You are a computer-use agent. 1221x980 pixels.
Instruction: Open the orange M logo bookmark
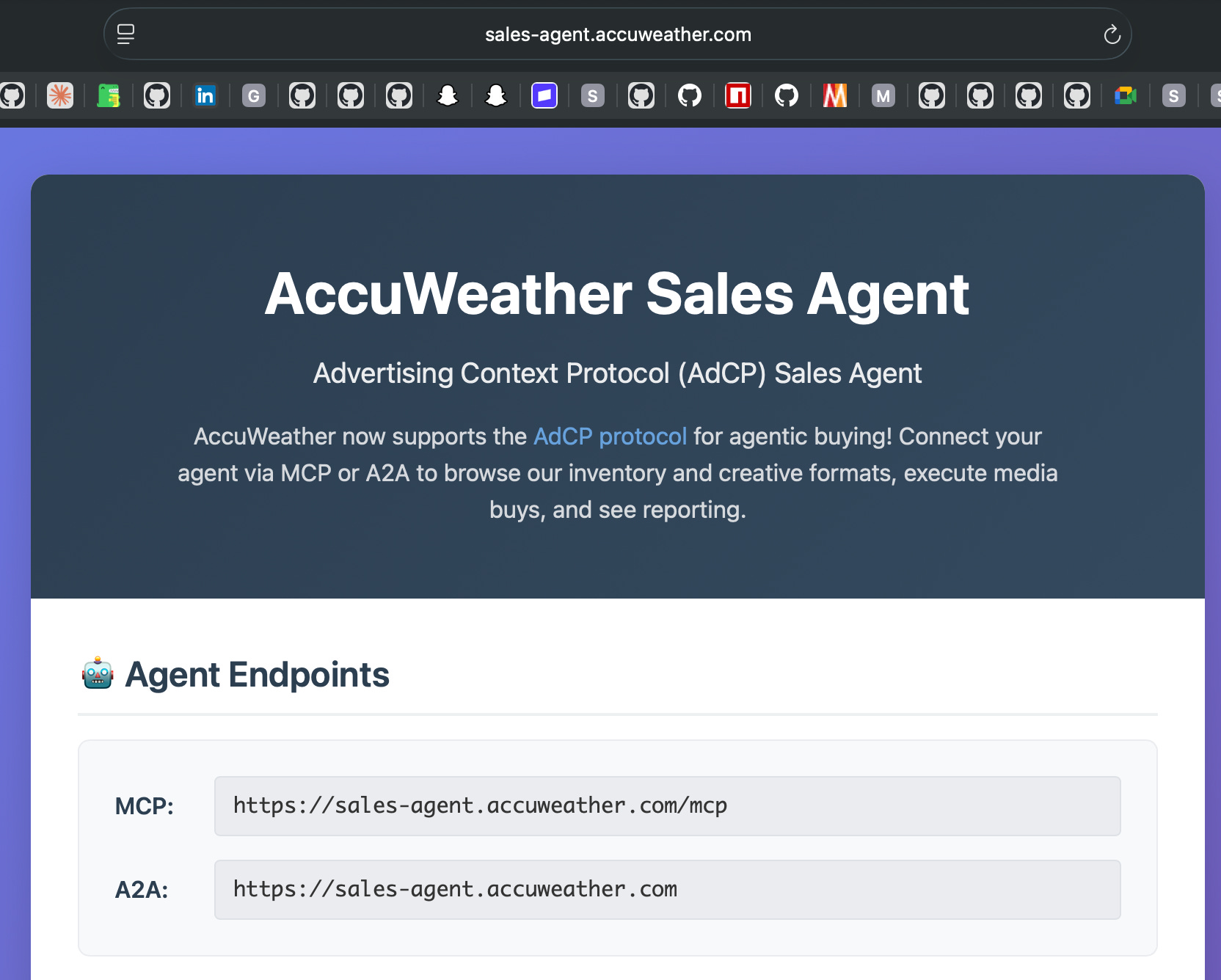[x=835, y=95]
